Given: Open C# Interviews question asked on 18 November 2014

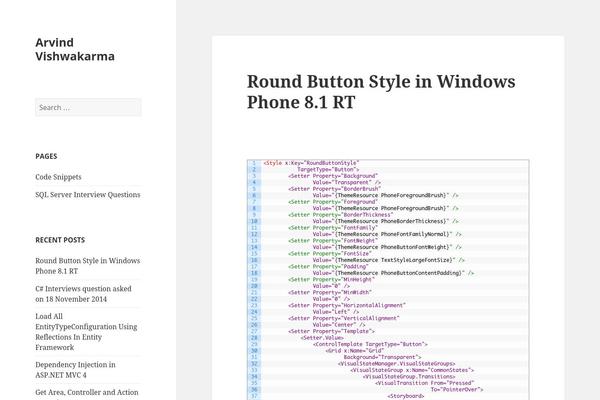Looking at the screenshot, I should pyautogui.click(x=83, y=294).
